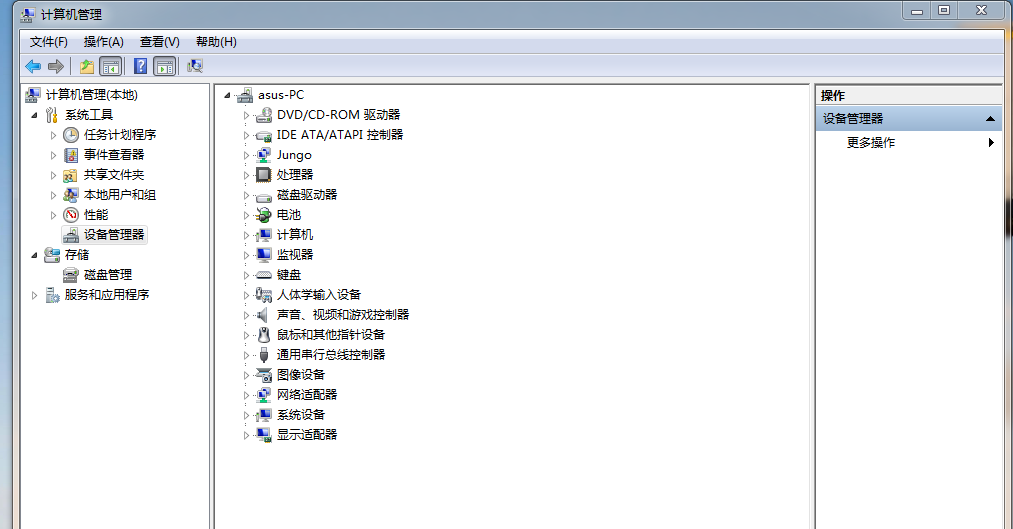
Task: Click the 显示适配器 display adapter icon
Action: pyautogui.click(x=264, y=435)
